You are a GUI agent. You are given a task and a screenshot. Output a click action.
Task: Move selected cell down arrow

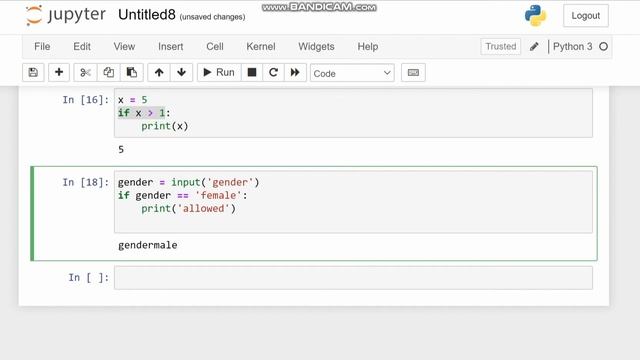(x=181, y=73)
